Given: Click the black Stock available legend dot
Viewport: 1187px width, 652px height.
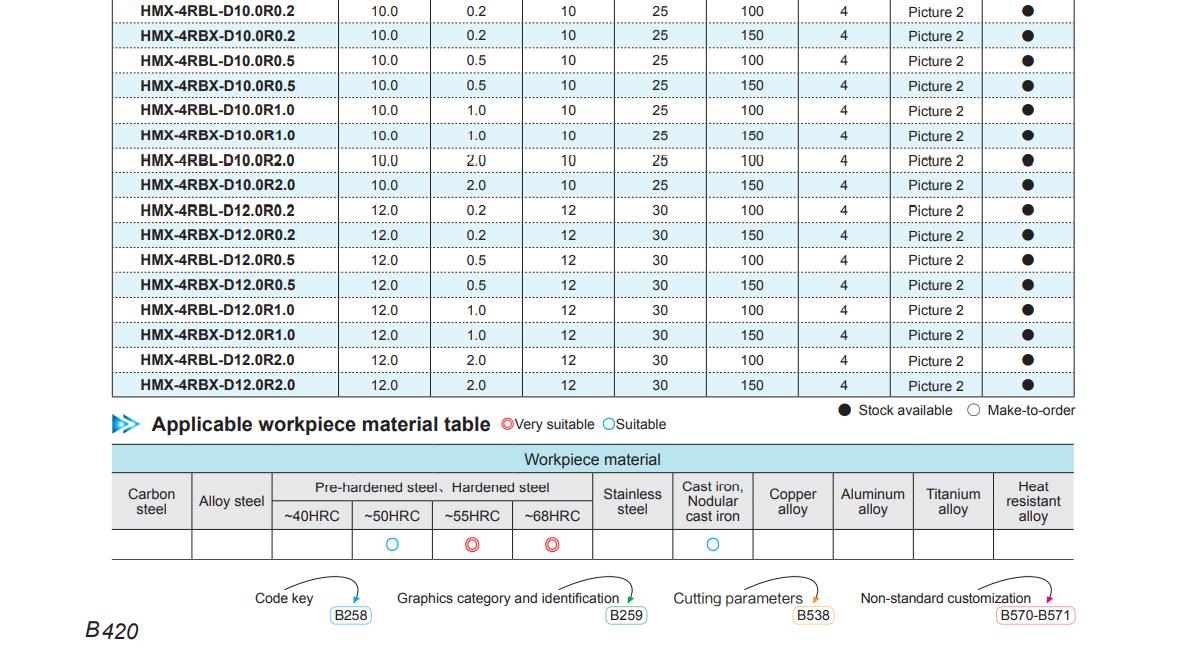Looking at the screenshot, I should pos(844,410).
